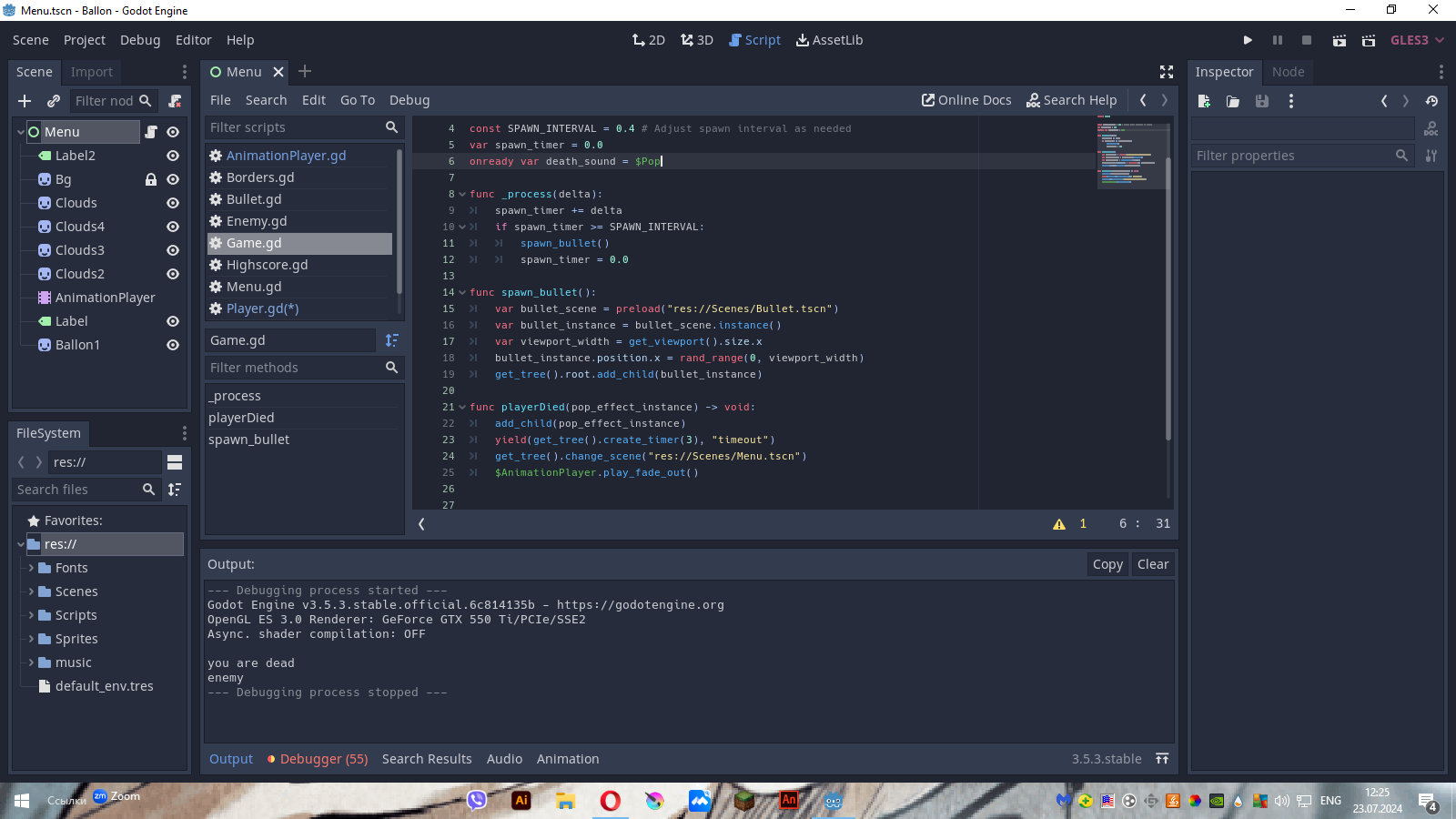
Task: Toggle distraction-free mode expand icon
Action: point(1166,72)
